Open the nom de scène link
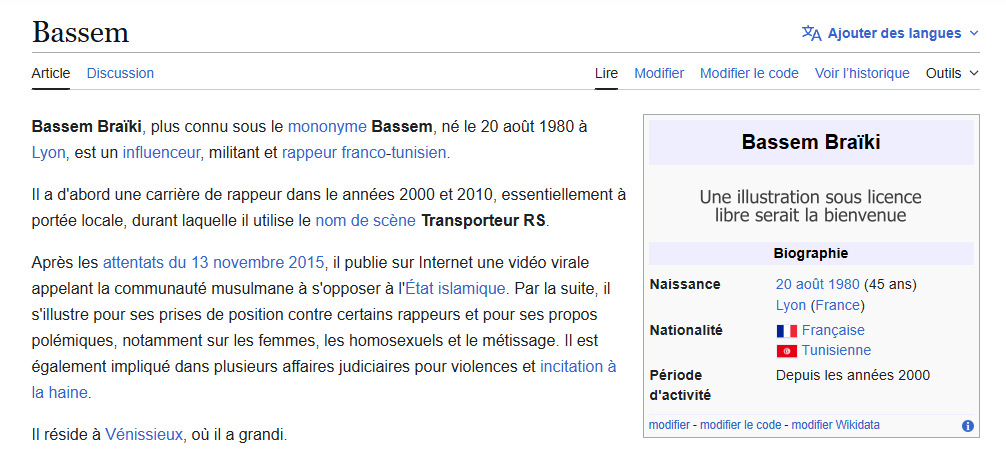 pos(366,220)
